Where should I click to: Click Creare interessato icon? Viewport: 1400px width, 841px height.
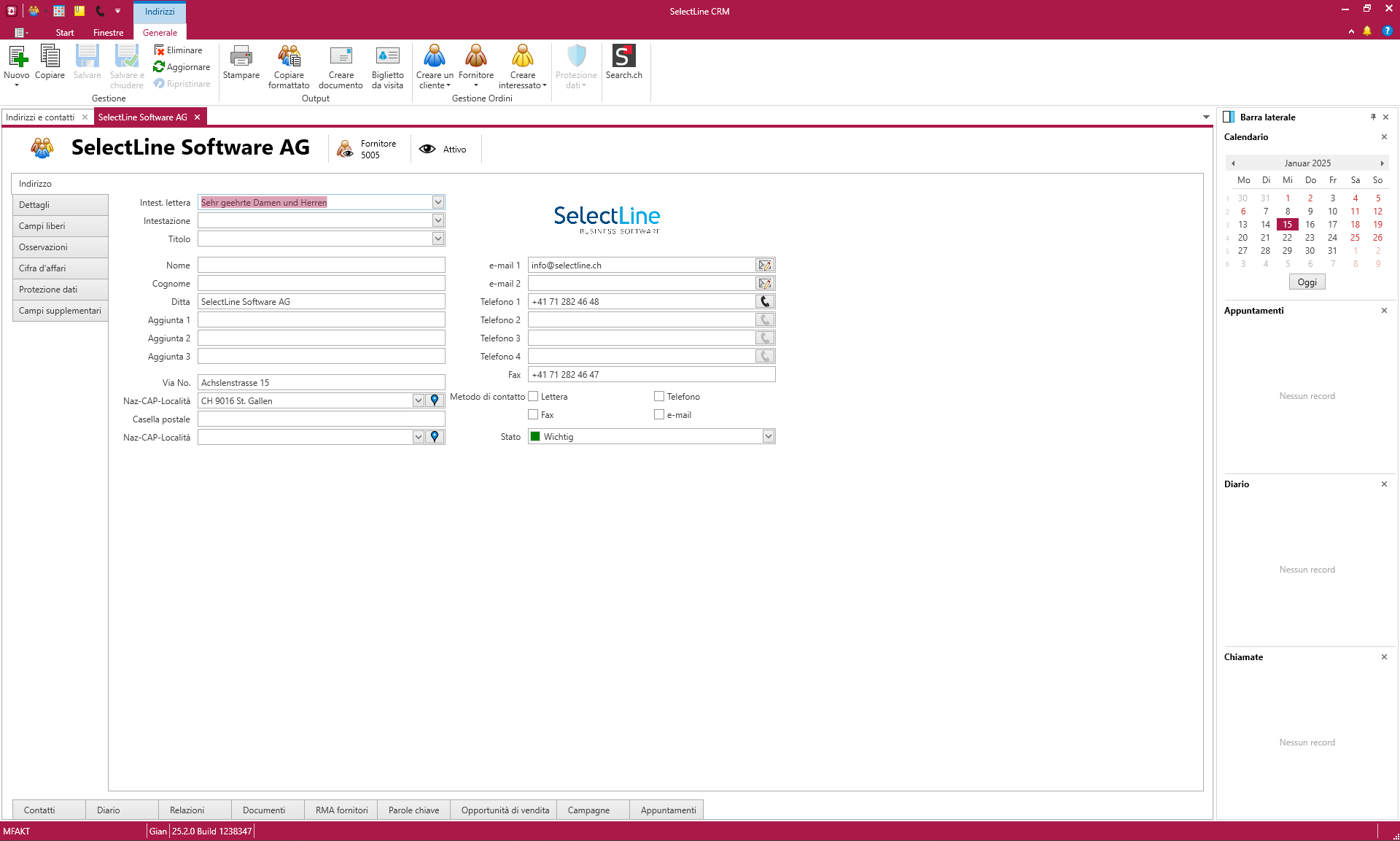tap(523, 57)
